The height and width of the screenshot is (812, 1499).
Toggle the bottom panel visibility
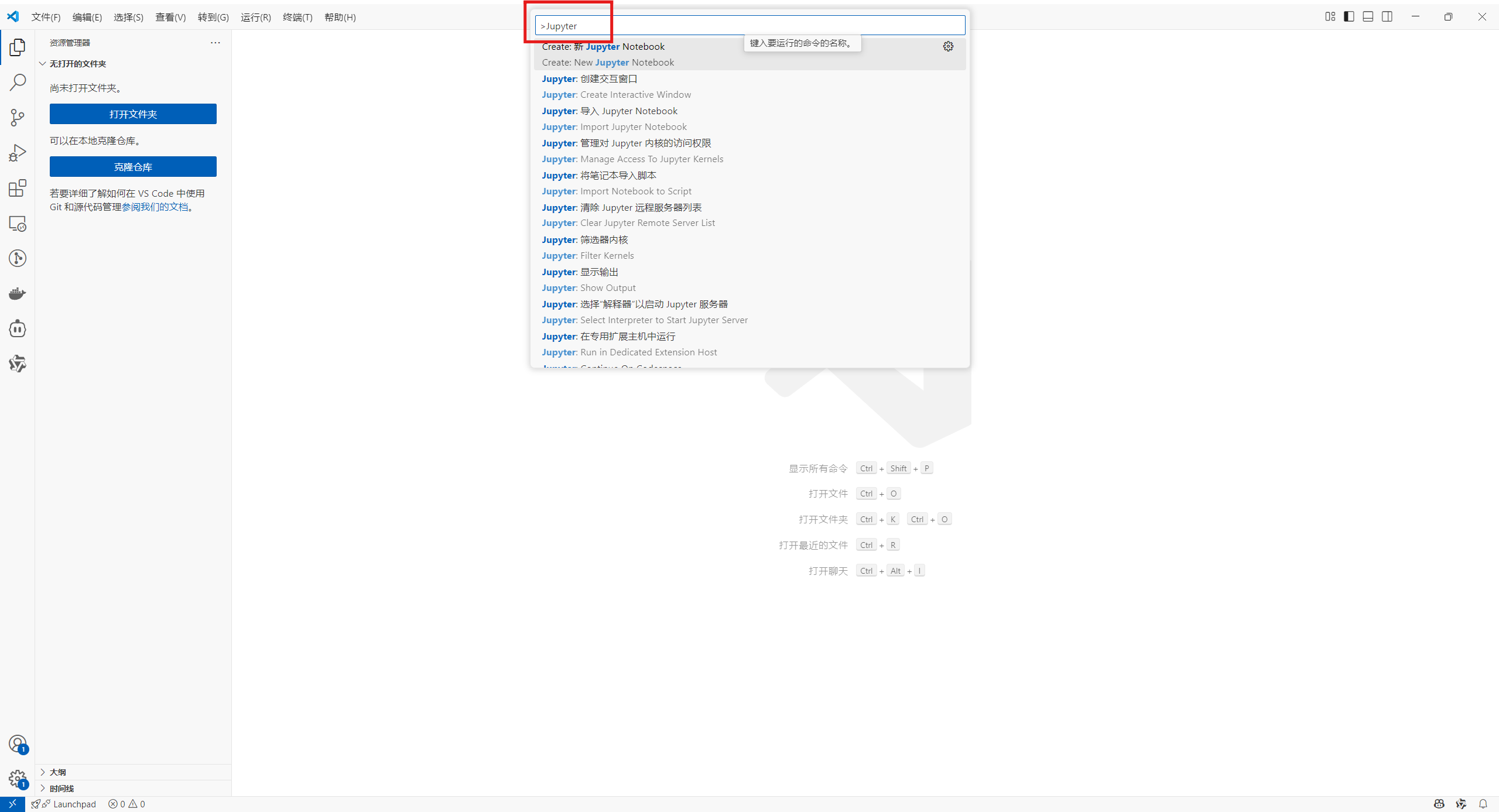[x=1368, y=16]
